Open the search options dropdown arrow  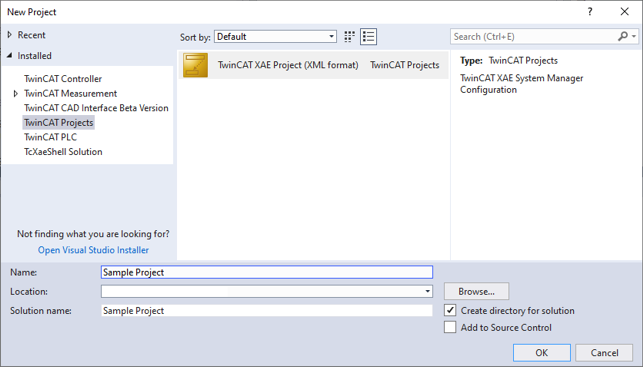point(634,36)
